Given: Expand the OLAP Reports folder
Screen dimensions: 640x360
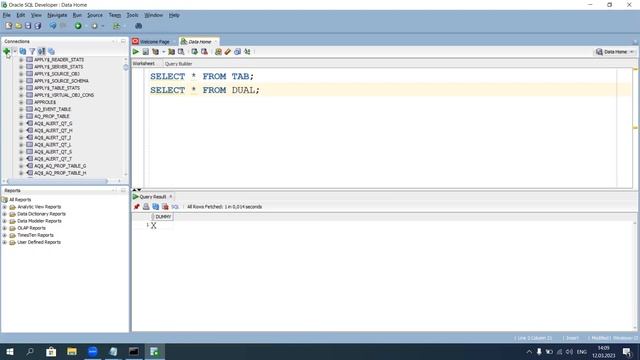Looking at the screenshot, I should coord(5,228).
